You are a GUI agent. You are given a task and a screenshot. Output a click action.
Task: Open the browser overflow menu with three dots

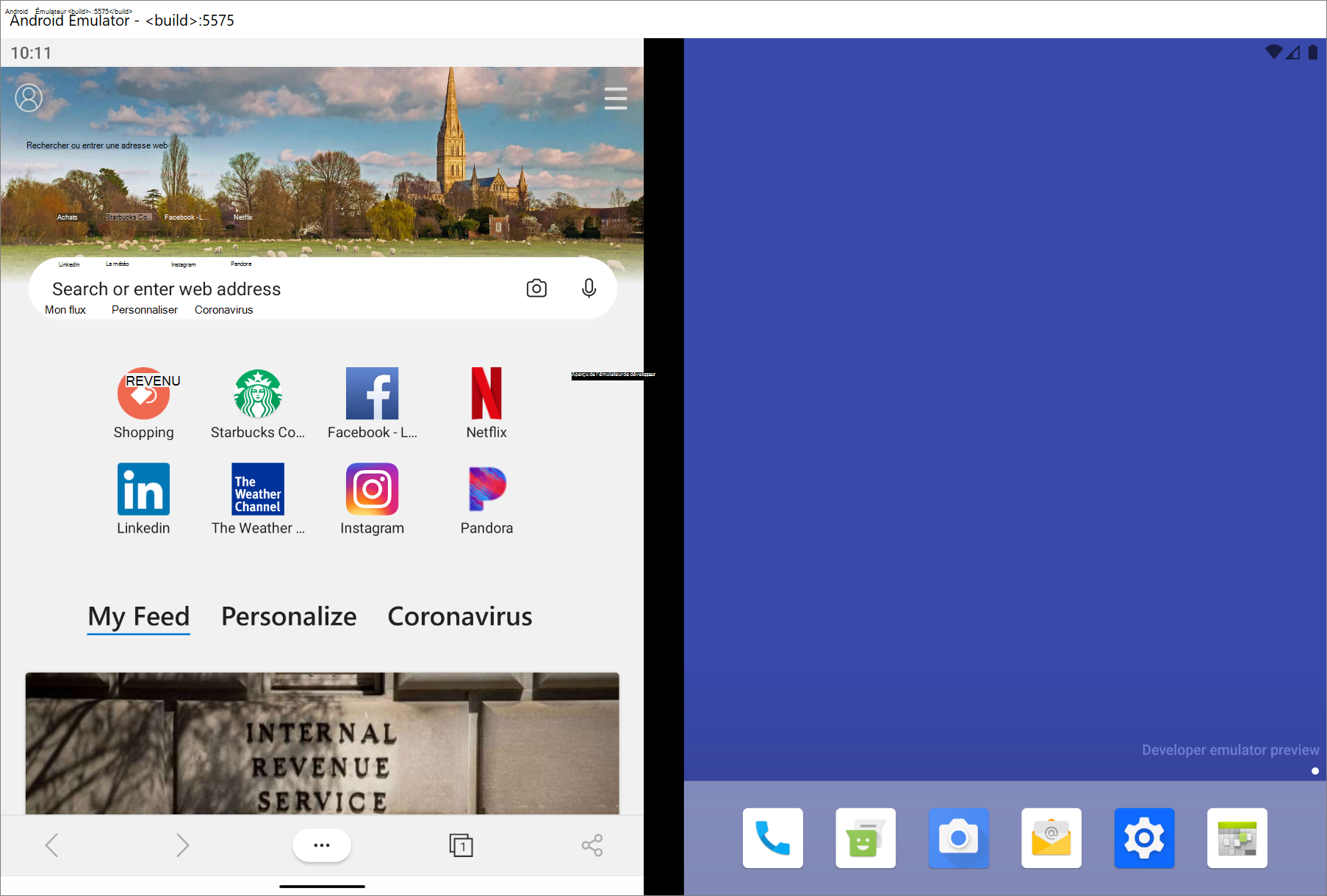coord(321,845)
